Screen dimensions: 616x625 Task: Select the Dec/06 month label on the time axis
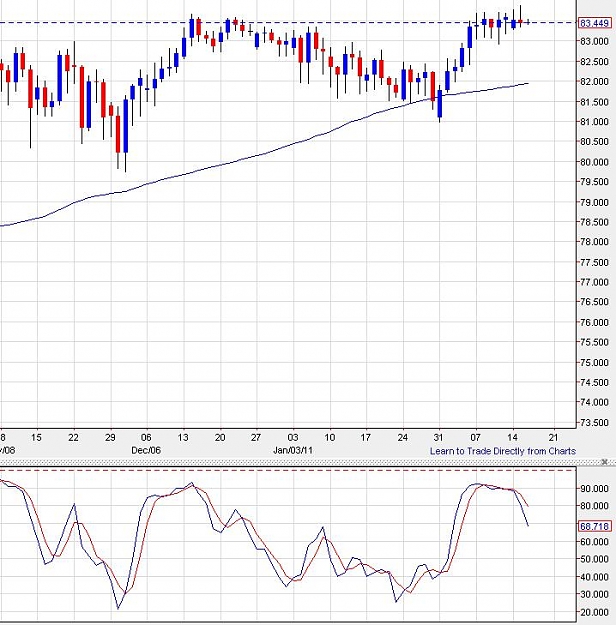pos(146,450)
